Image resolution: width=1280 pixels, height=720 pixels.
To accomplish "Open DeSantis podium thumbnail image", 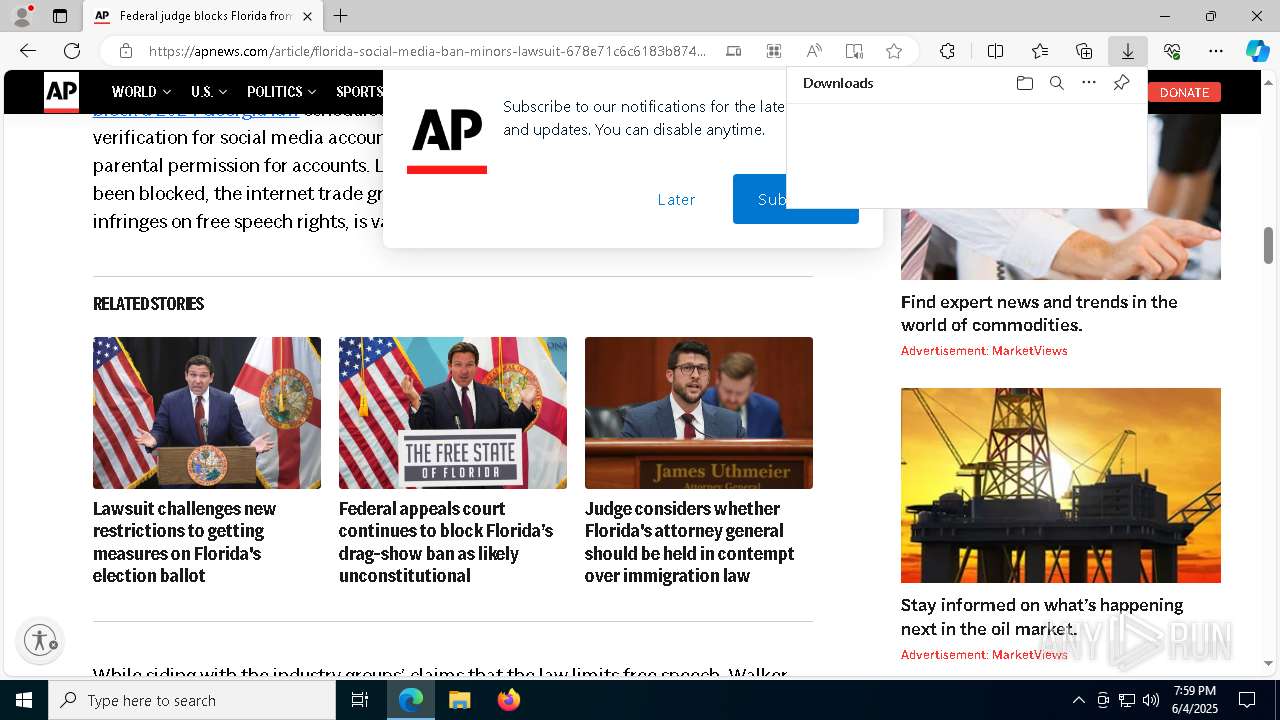I will point(207,413).
